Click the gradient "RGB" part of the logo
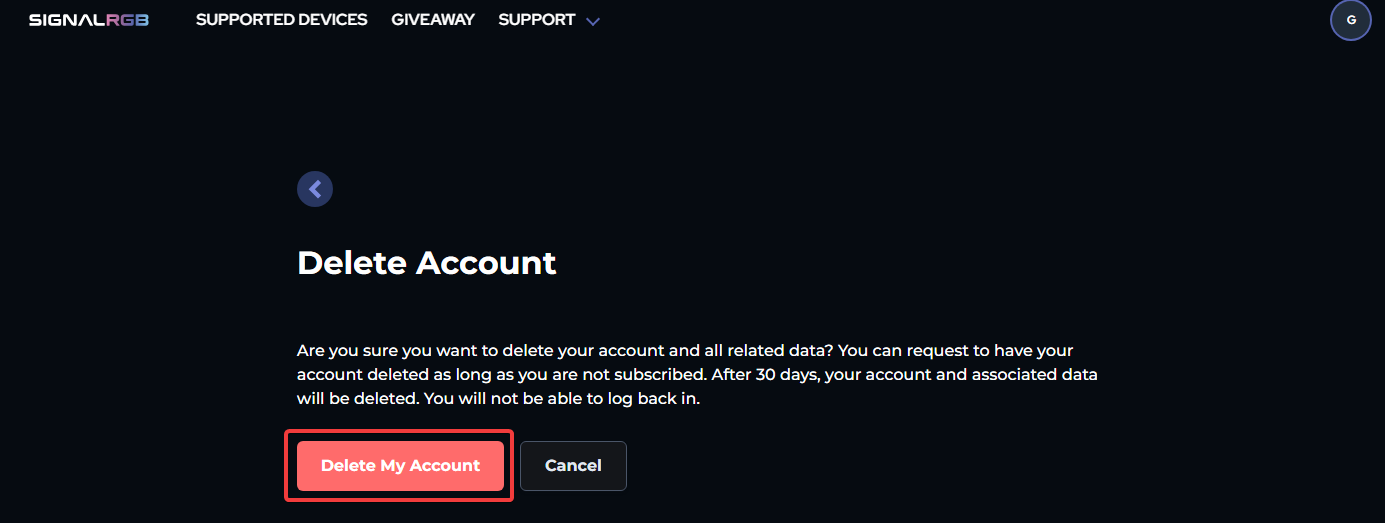This screenshot has width=1385, height=523. 128,20
